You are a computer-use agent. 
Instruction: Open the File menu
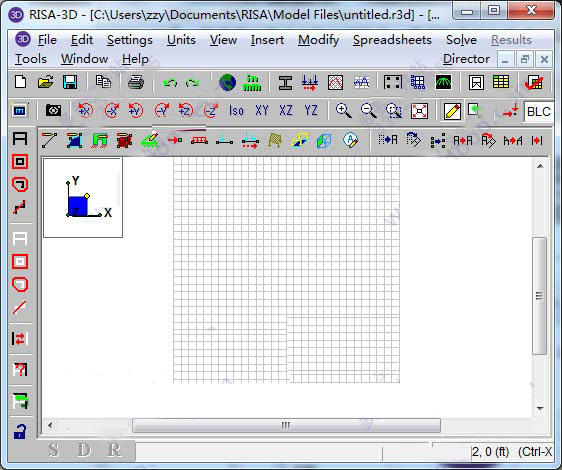pos(47,40)
